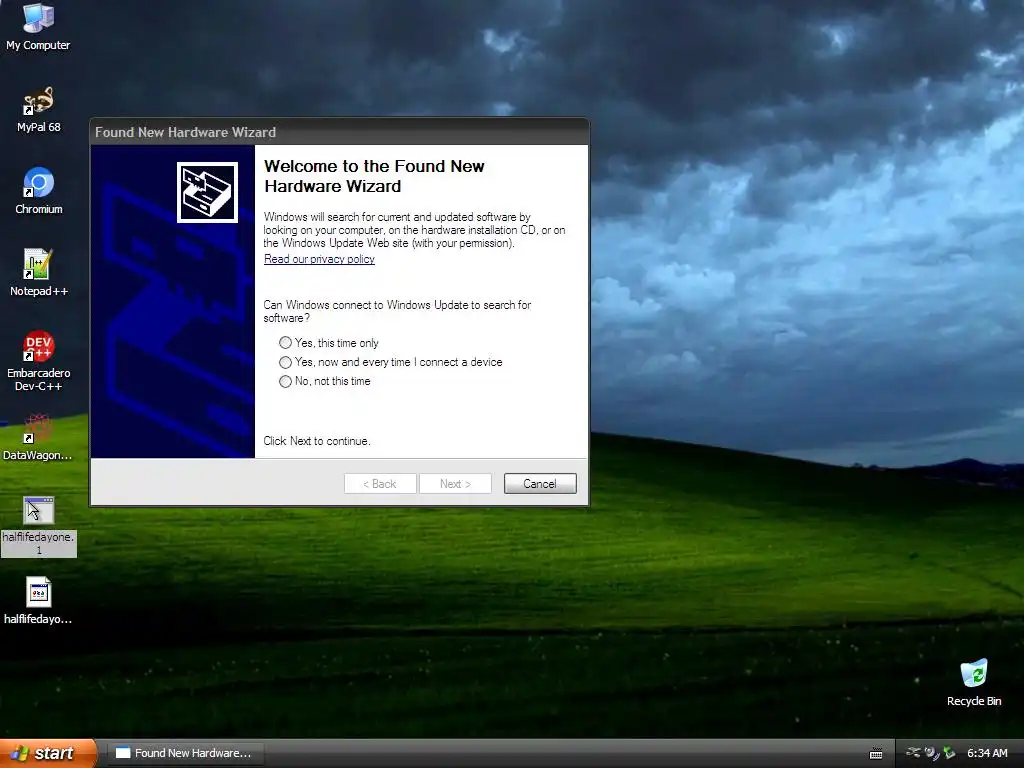
Task: Click the 6:34 AM taskbar clock
Action: [987, 753]
